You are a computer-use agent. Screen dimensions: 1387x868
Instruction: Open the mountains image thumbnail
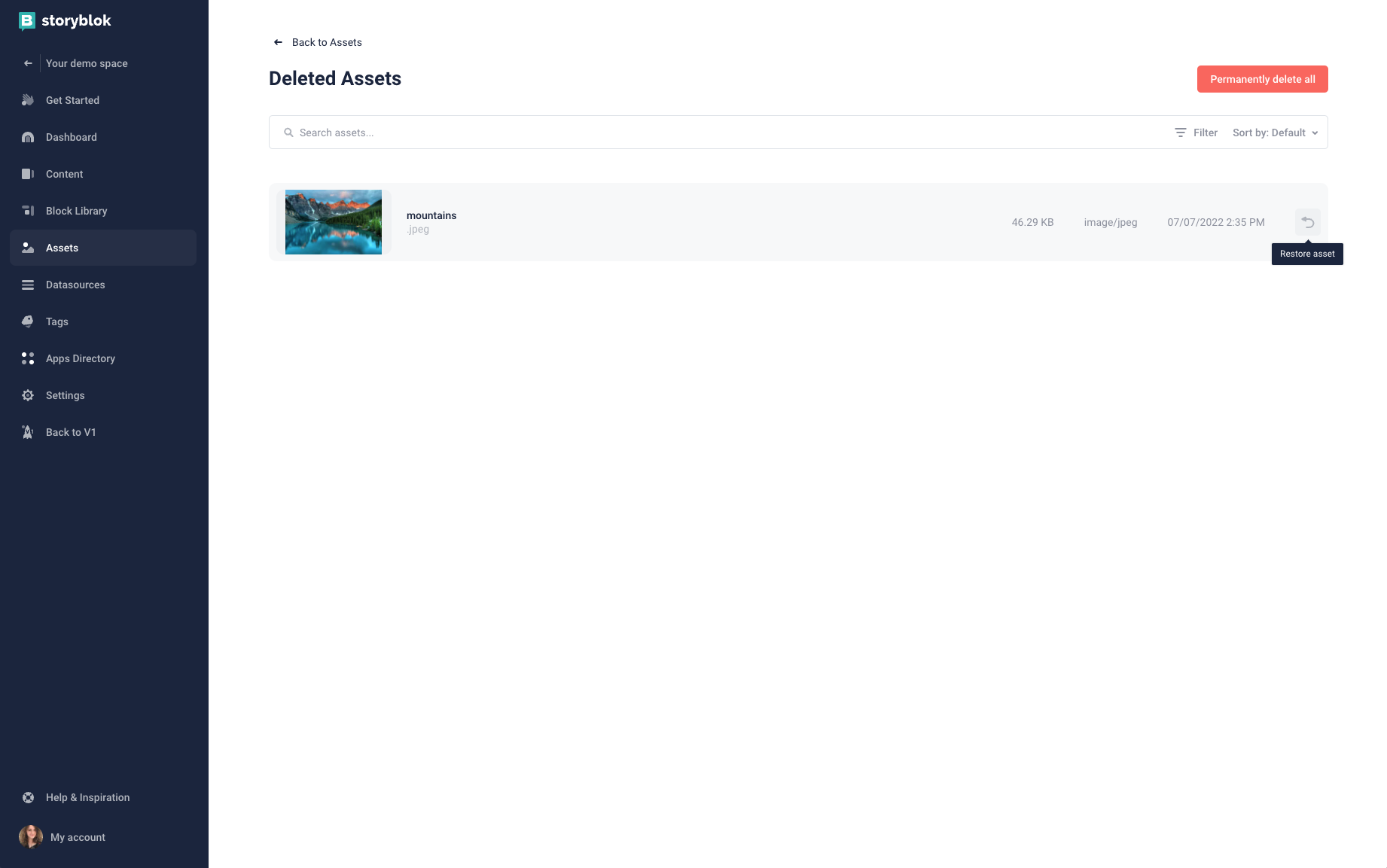tap(334, 222)
